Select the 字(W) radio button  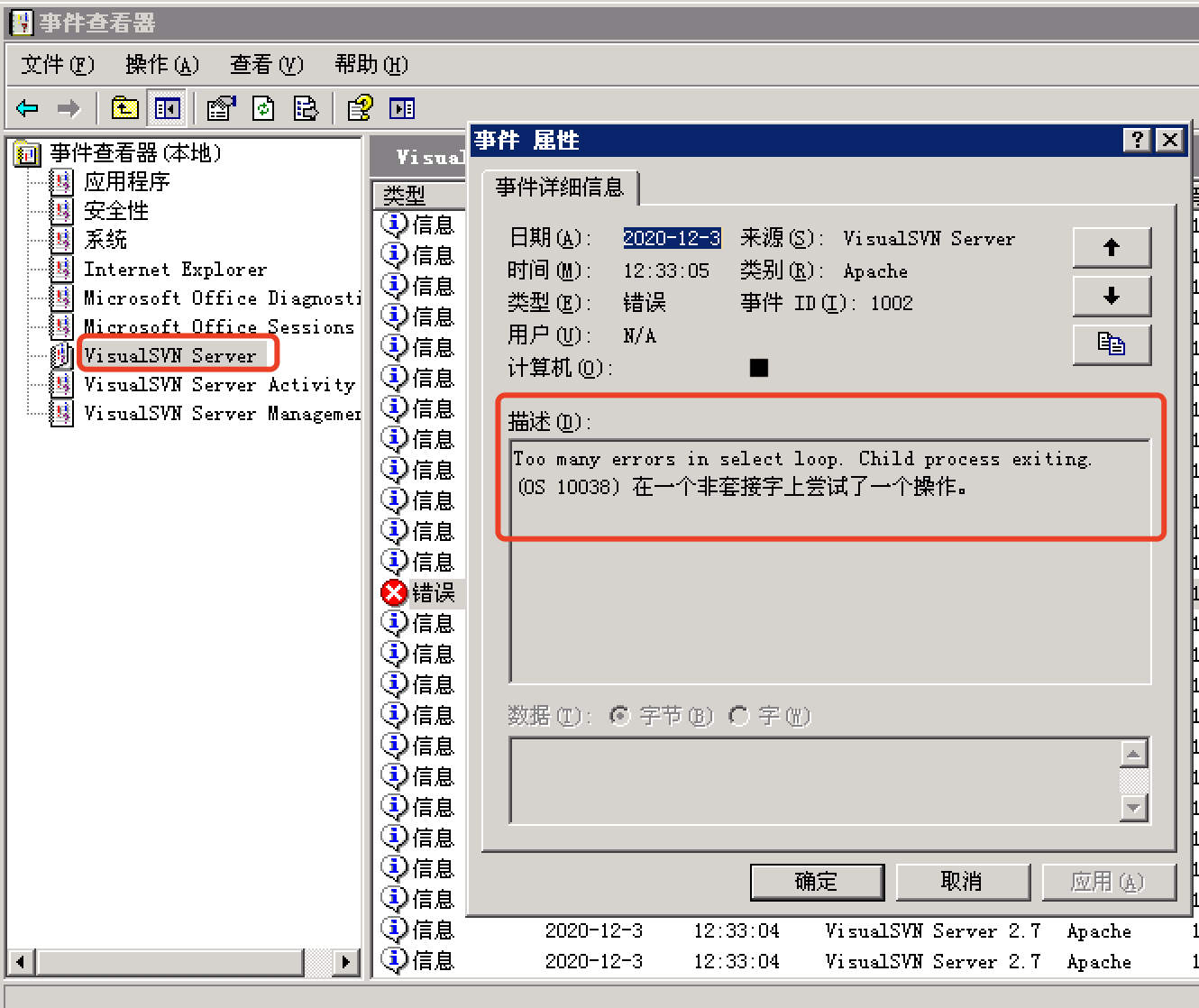(x=738, y=716)
